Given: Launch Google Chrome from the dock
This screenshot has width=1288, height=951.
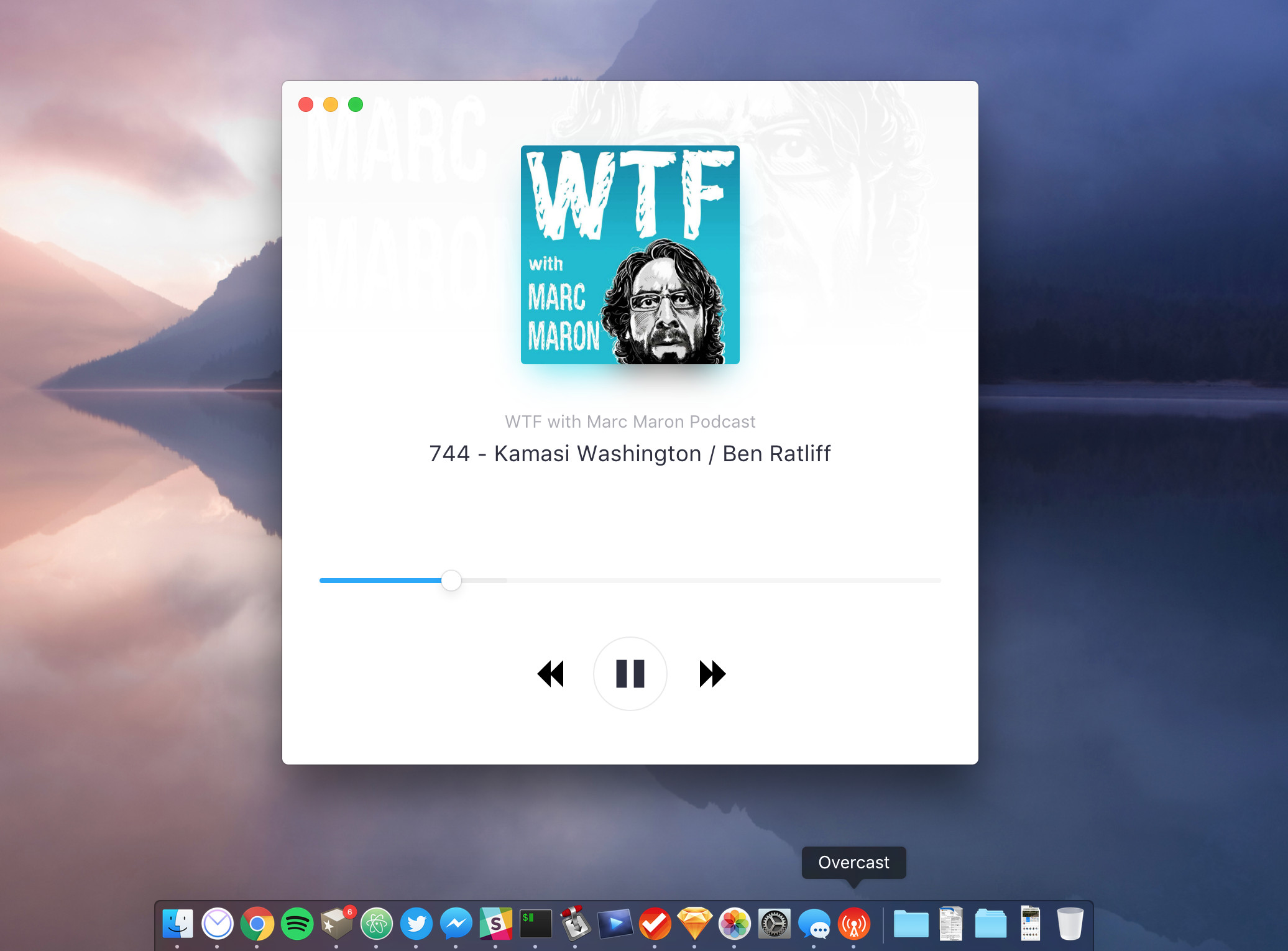Looking at the screenshot, I should 257,924.
